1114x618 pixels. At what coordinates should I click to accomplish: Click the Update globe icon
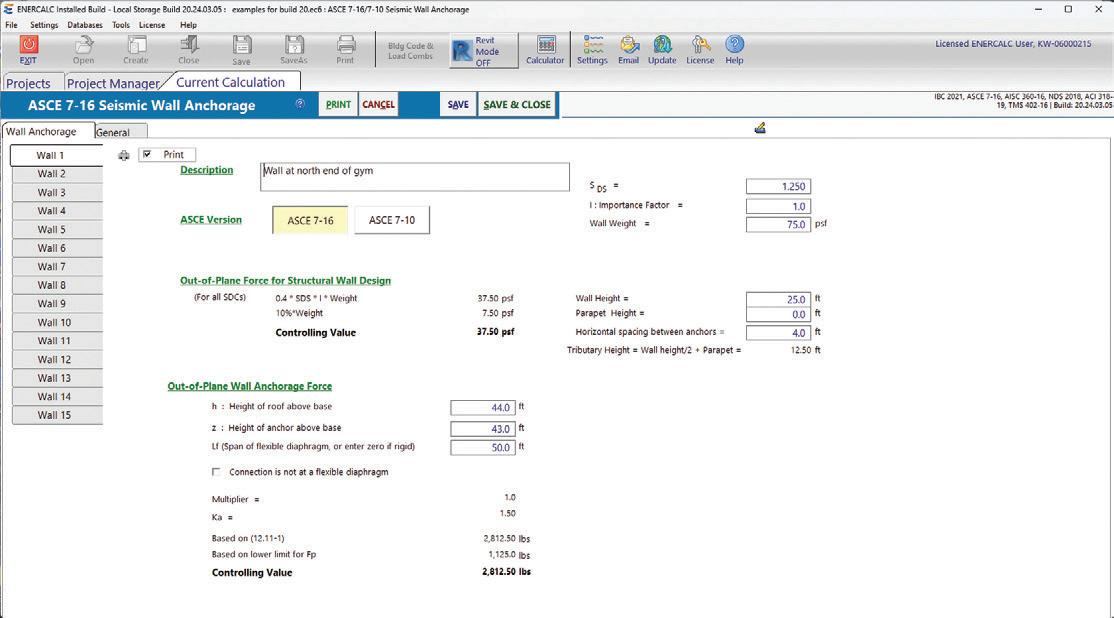pos(662,50)
